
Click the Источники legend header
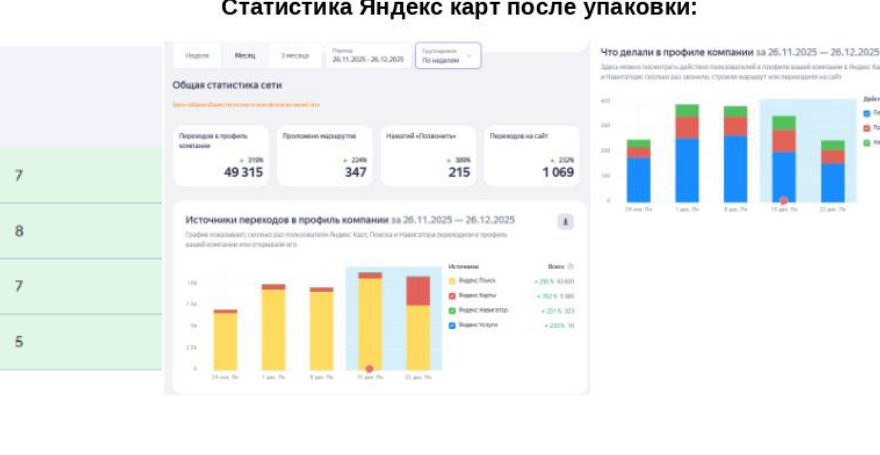click(x=464, y=267)
